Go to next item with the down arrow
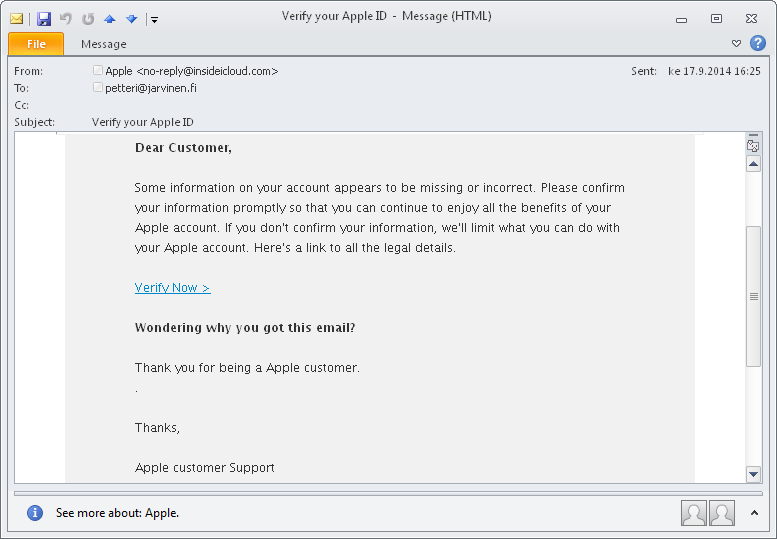The image size is (777, 539). coord(131,19)
